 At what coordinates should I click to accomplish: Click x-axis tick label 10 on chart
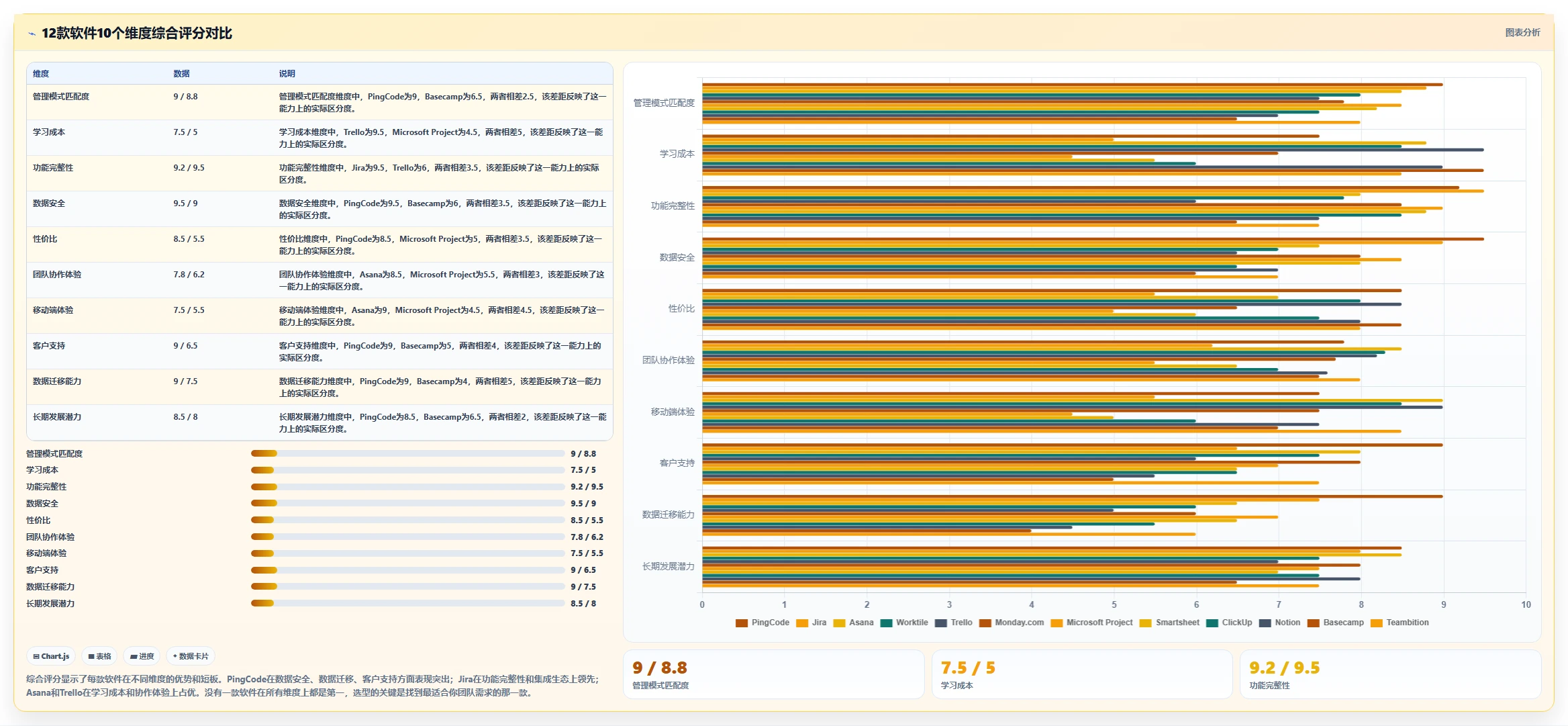click(1526, 604)
